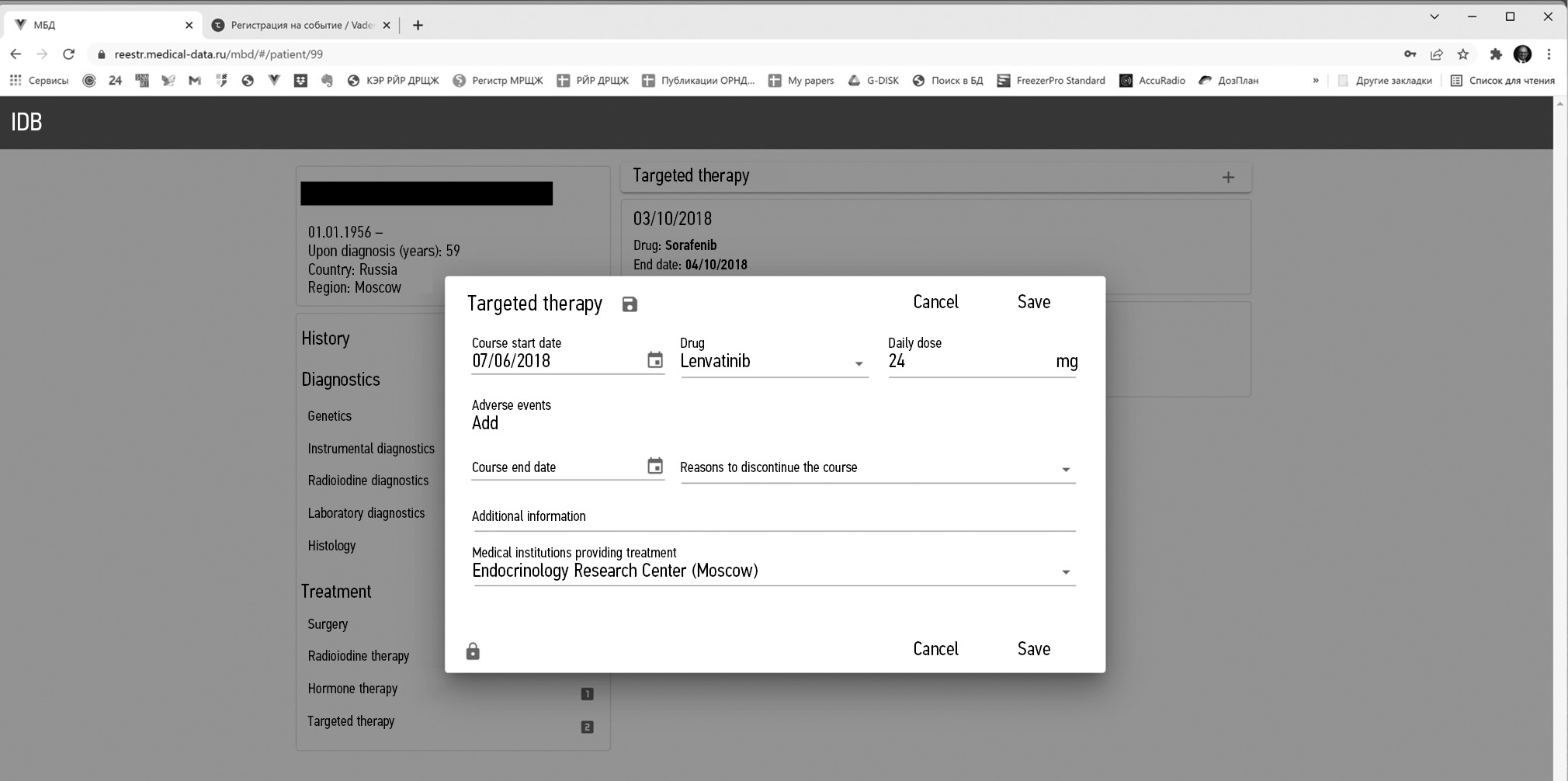Expand Reasons to discontinue the course dropdown
The image size is (1568, 781).
tap(1065, 469)
